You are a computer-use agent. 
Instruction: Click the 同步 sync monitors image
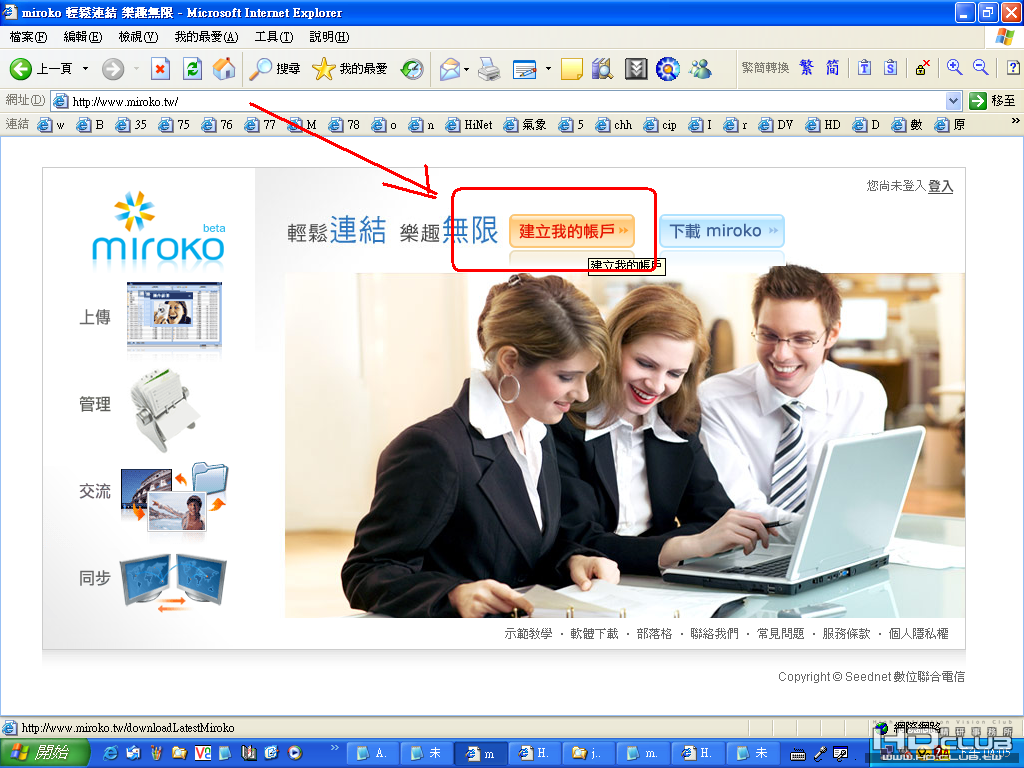174,582
